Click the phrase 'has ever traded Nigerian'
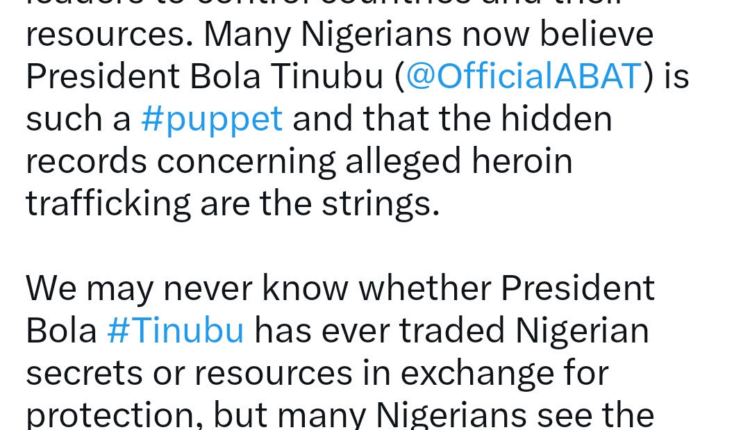Image resolution: width=750 pixels, height=430 pixels. (x=451, y=331)
